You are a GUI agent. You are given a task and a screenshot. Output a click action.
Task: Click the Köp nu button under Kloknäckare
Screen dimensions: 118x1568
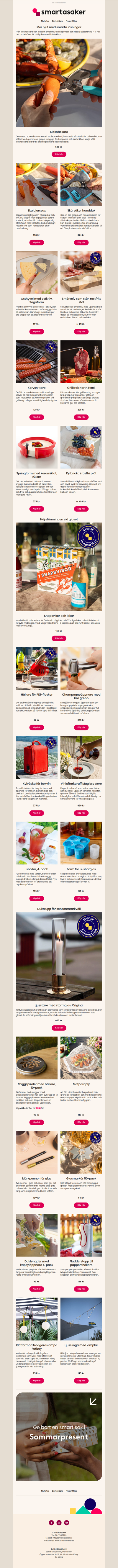pos(59,155)
